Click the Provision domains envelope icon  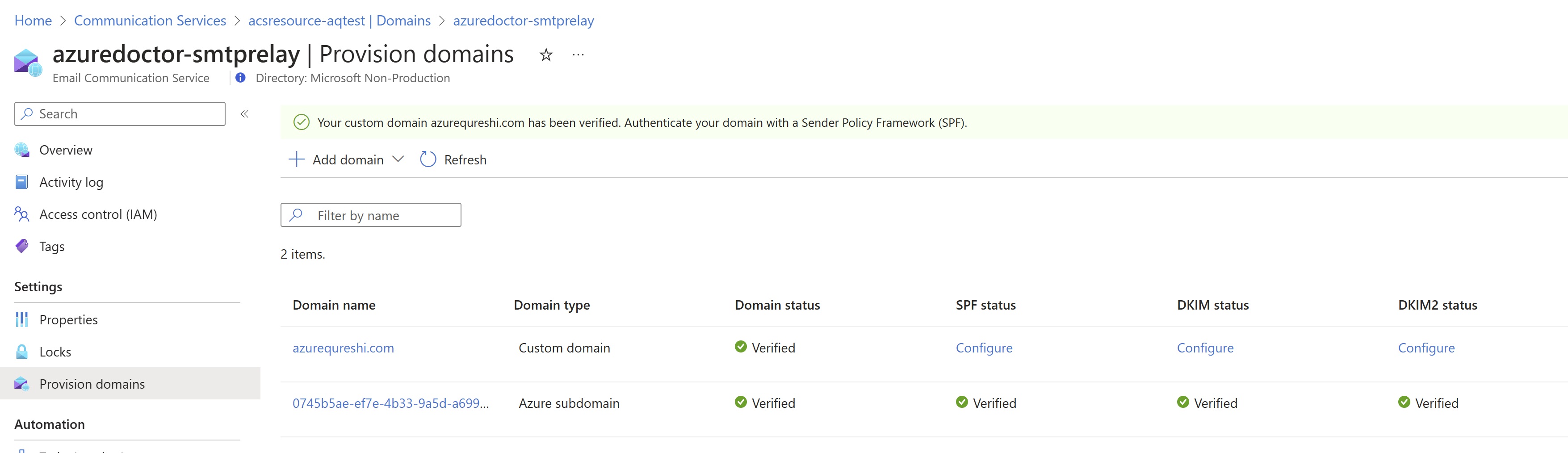click(x=22, y=384)
